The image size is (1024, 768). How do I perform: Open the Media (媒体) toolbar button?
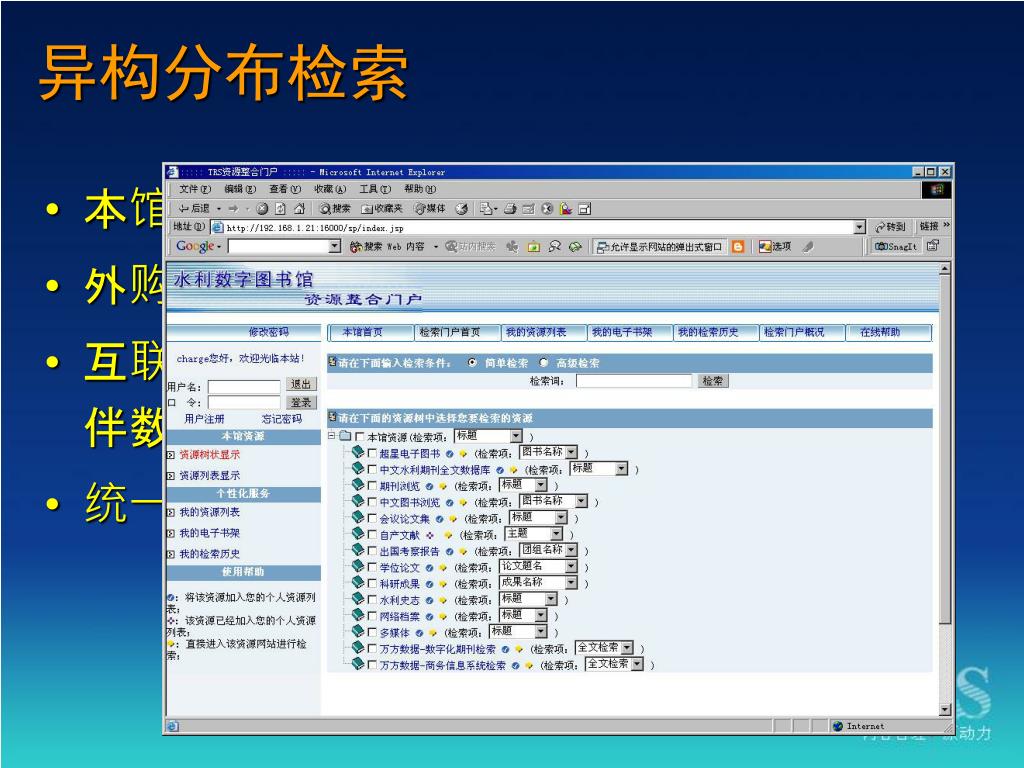click(430, 209)
